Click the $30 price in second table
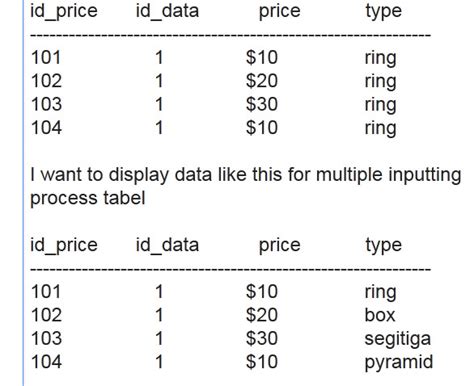The height and width of the screenshot is (386, 474). tap(262, 338)
